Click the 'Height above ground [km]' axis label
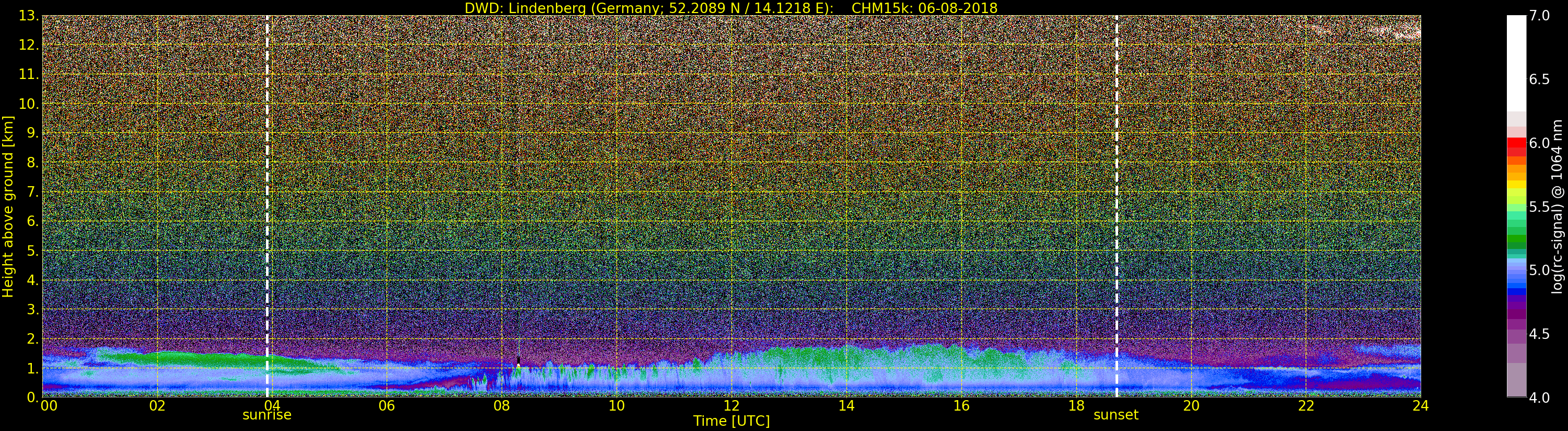 point(8,207)
